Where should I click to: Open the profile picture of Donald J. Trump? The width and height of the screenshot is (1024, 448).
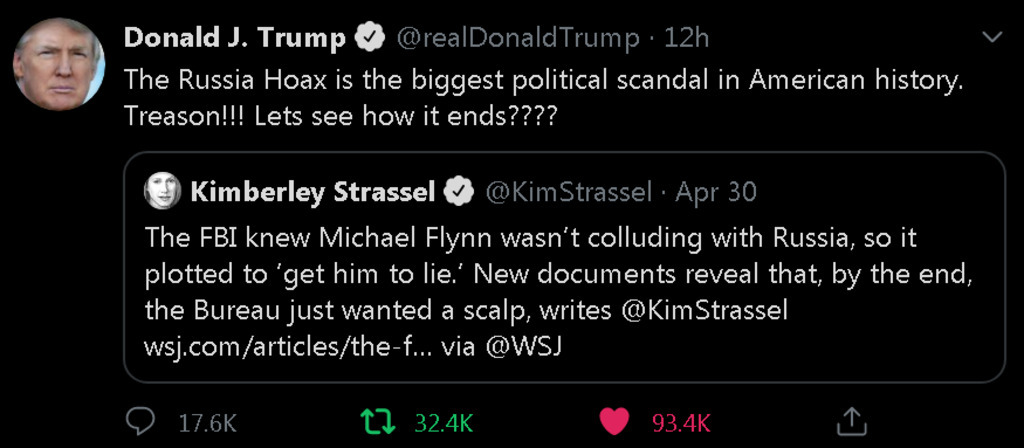click(x=59, y=64)
